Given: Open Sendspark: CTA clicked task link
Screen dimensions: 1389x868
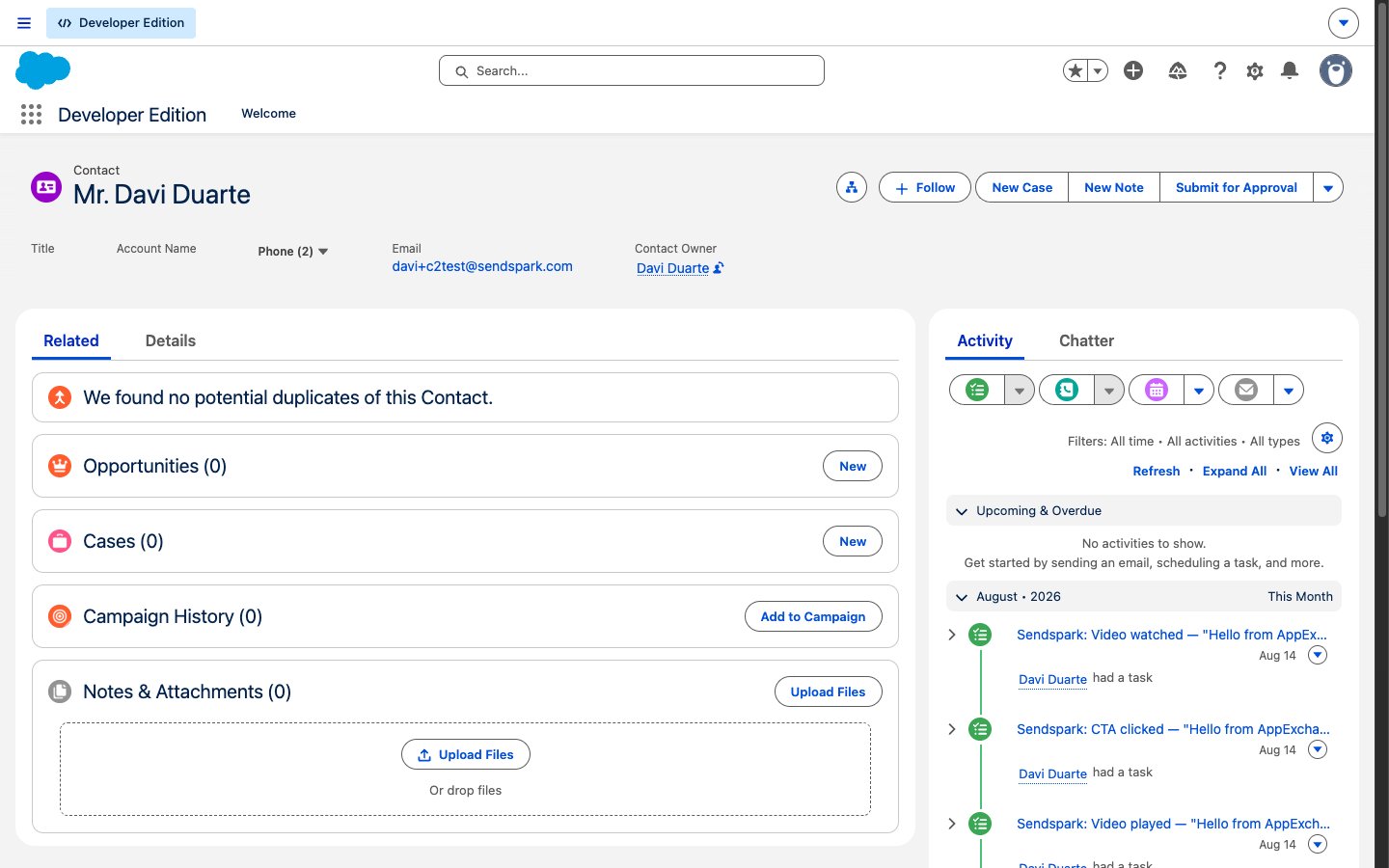Looking at the screenshot, I should [x=1173, y=729].
